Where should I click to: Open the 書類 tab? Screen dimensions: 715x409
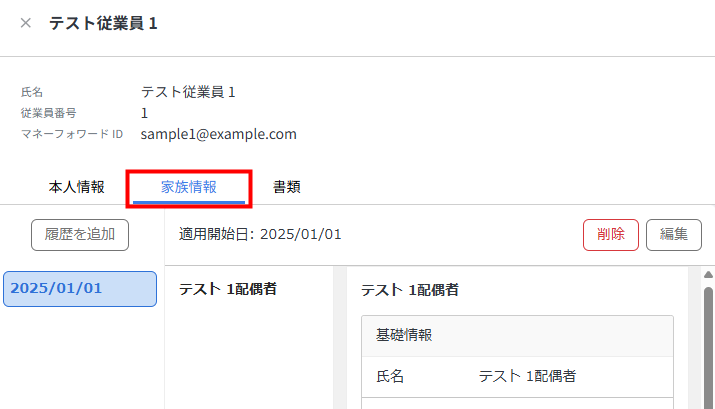(287, 186)
